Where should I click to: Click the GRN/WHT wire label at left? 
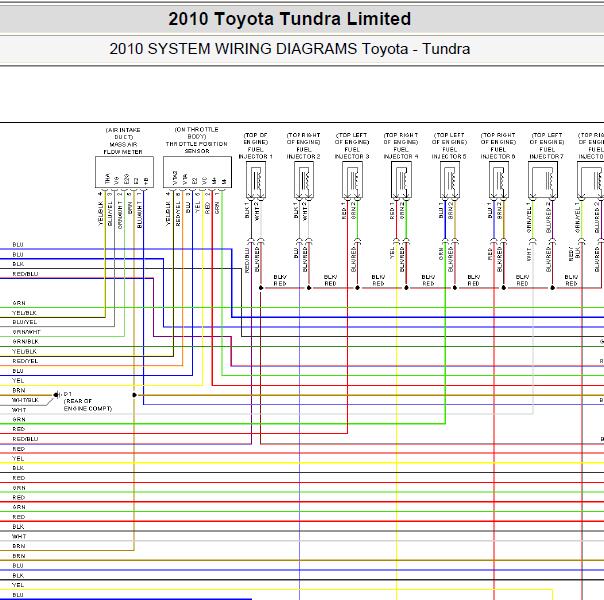click(x=27, y=331)
